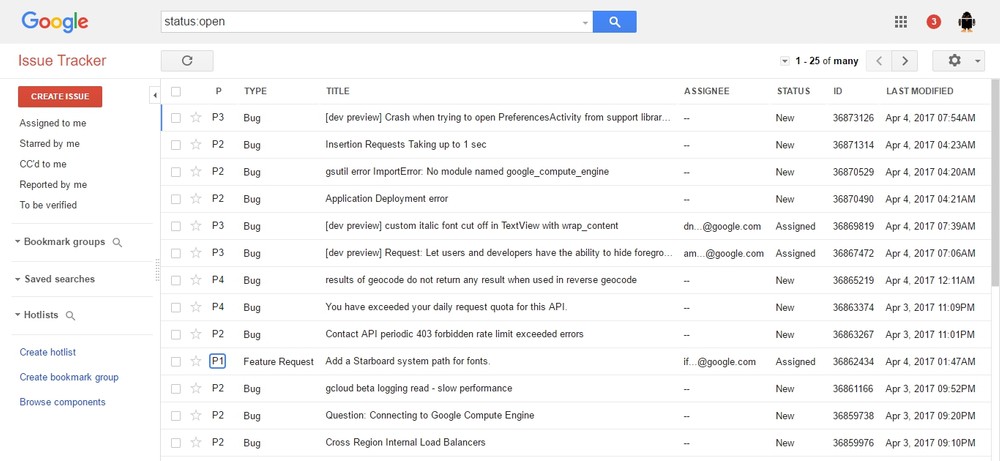The image size is (1000, 461).
Task: Sort by the Last Modified column header
Action: click(920, 91)
